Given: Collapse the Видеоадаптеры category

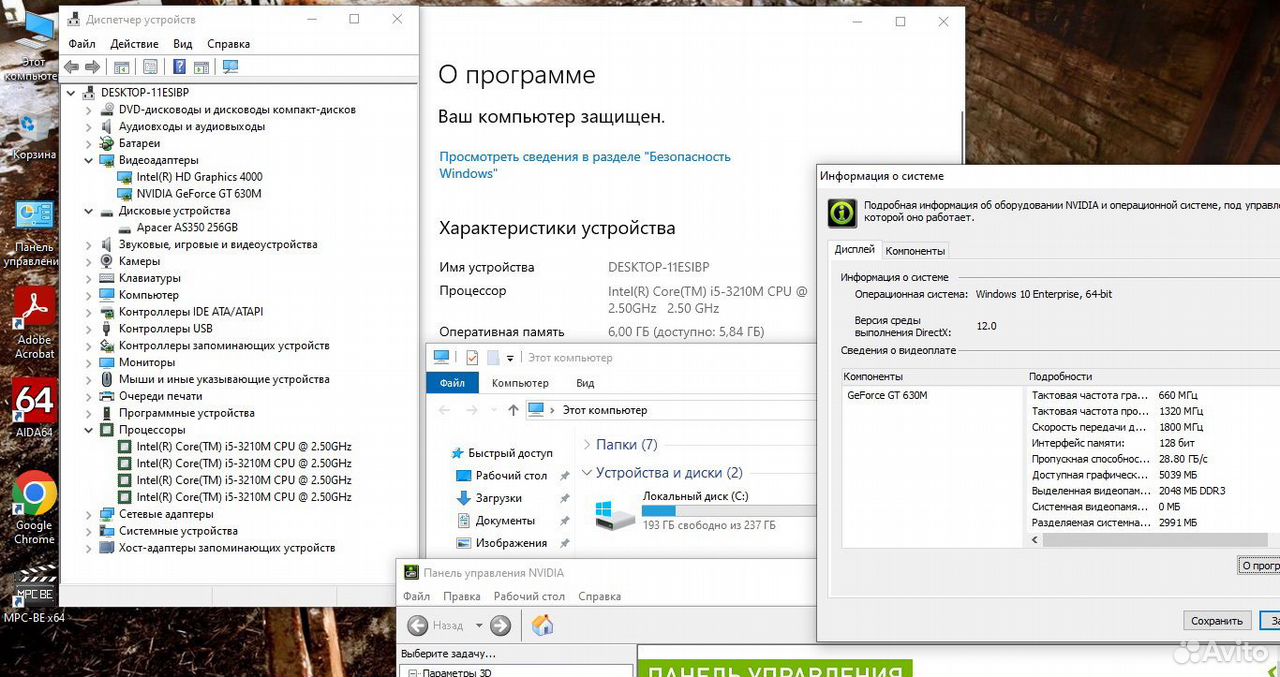Looking at the screenshot, I should point(88,160).
